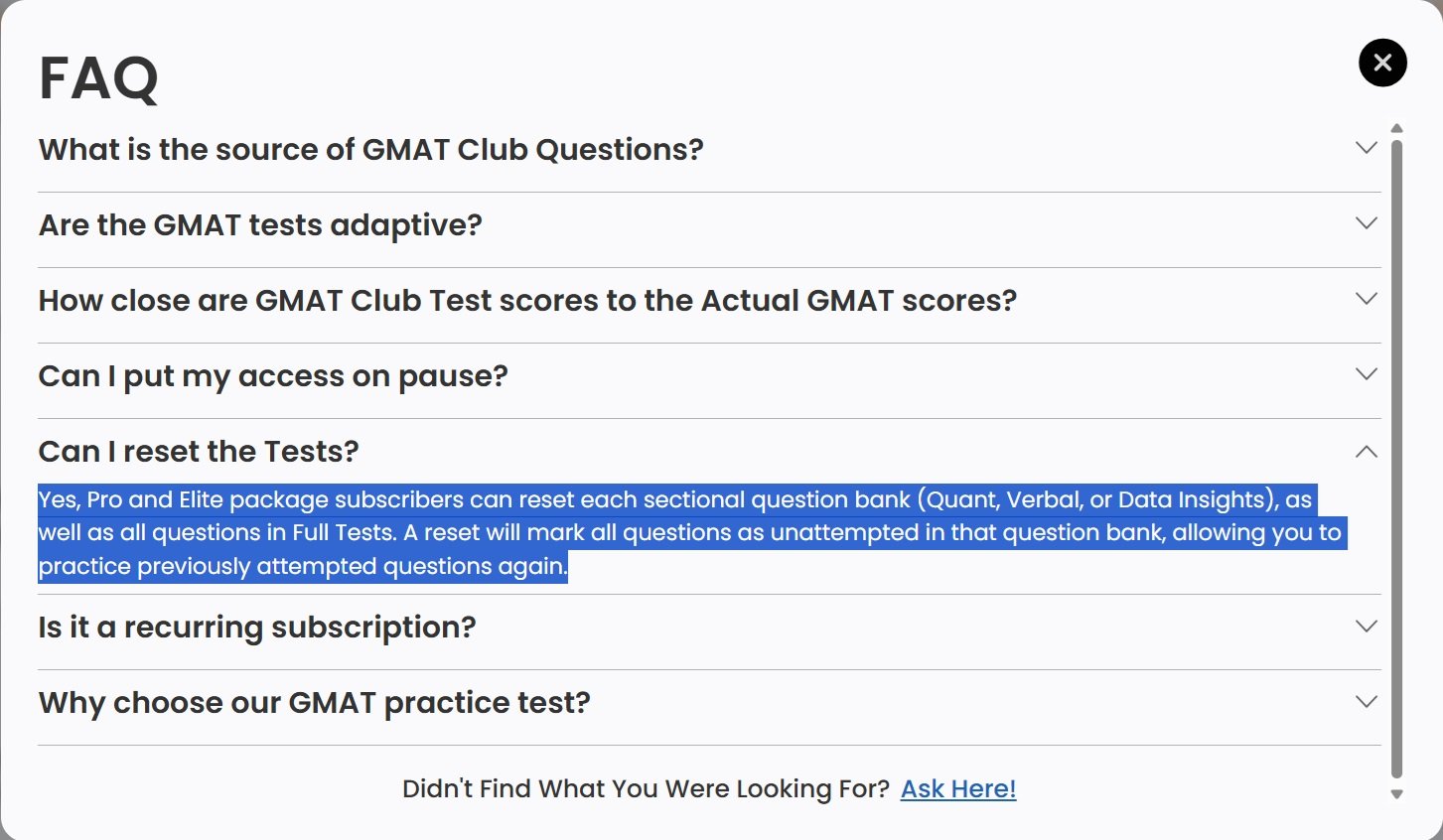Open "What is the source of GMAT Club Questions?"
Viewport: 1443px width, 840px height.
370,150
